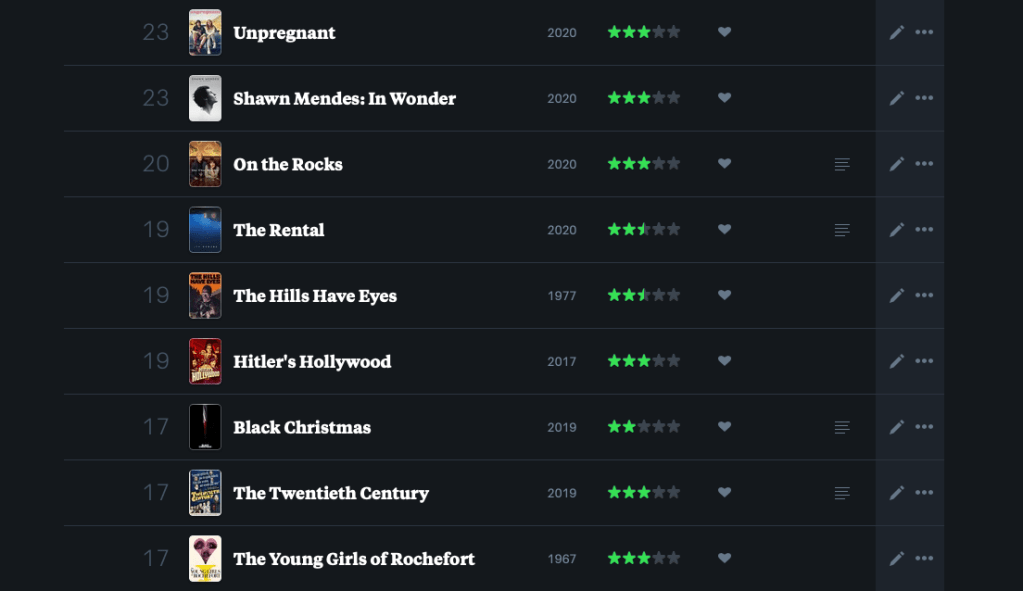The image size is (1023, 591).
Task: Edit the Hitler's Hollywood entry
Action: pos(896,362)
